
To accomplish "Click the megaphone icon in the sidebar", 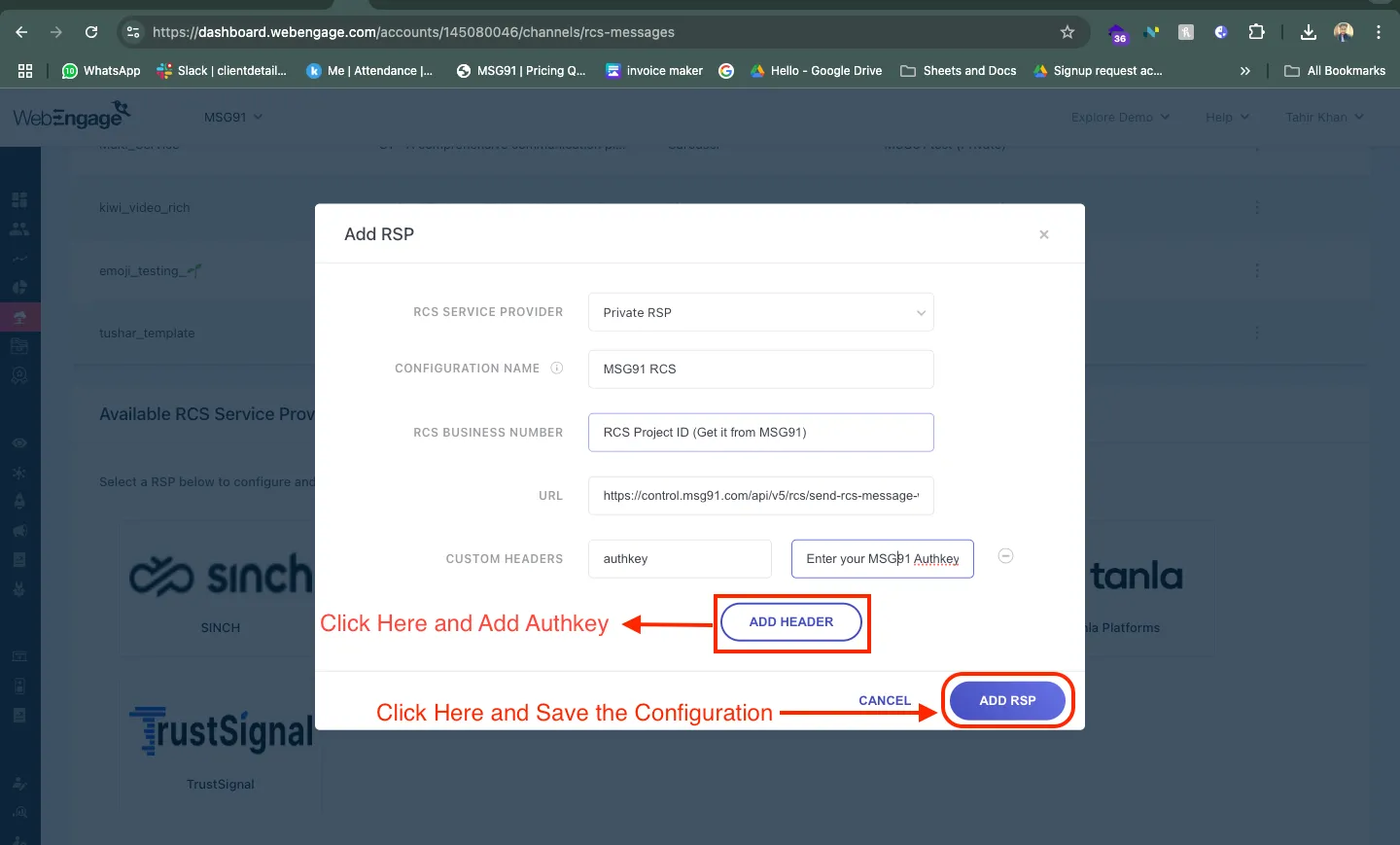I will point(19,531).
